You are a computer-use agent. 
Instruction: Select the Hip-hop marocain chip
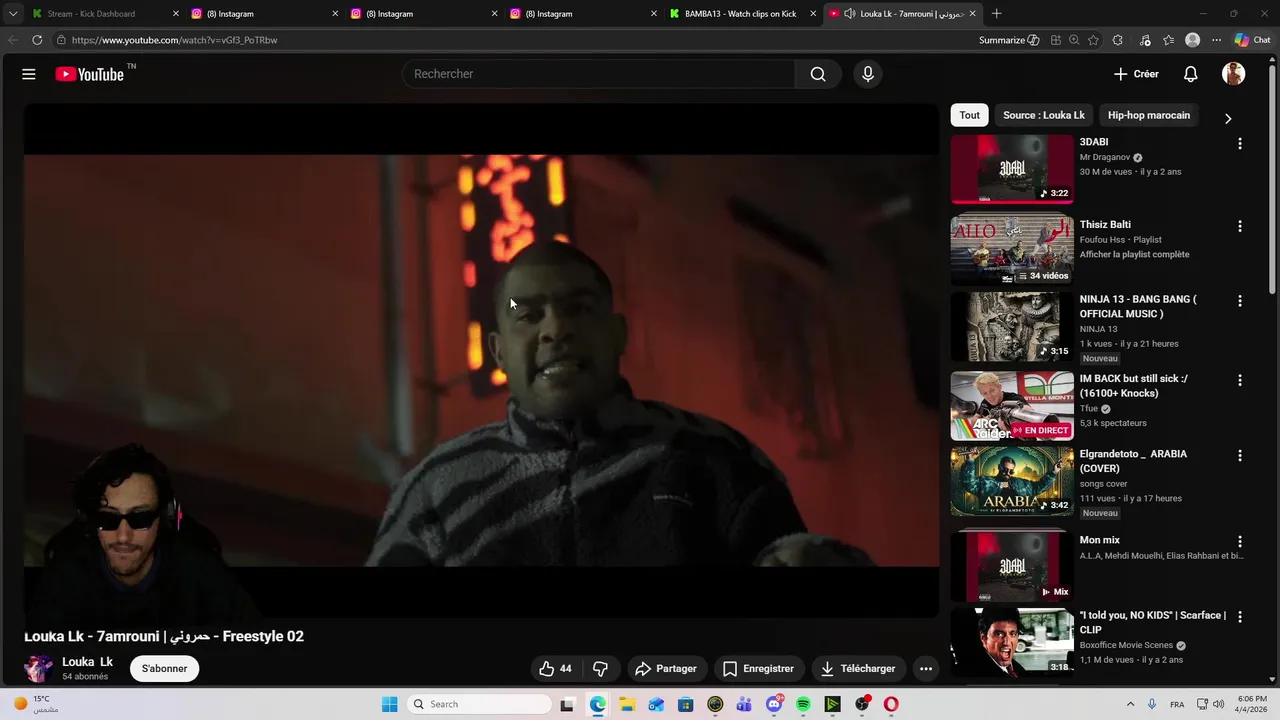tap(1149, 115)
